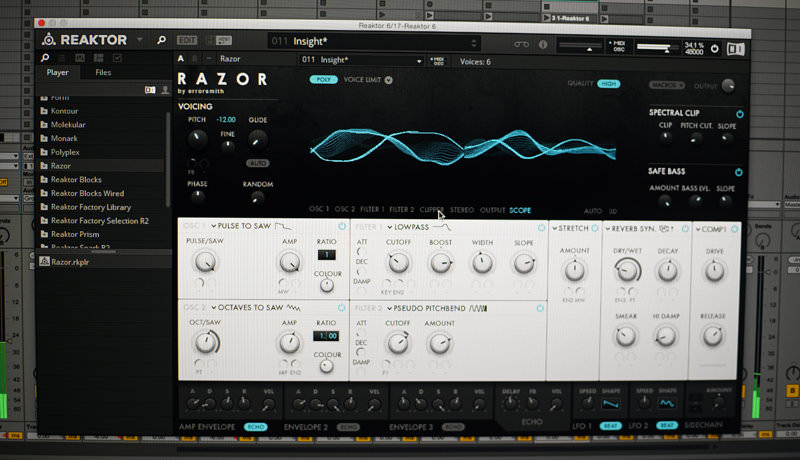Screen dimensions: 800x460
Task: Open the info hints icon
Action: [x=543, y=44]
